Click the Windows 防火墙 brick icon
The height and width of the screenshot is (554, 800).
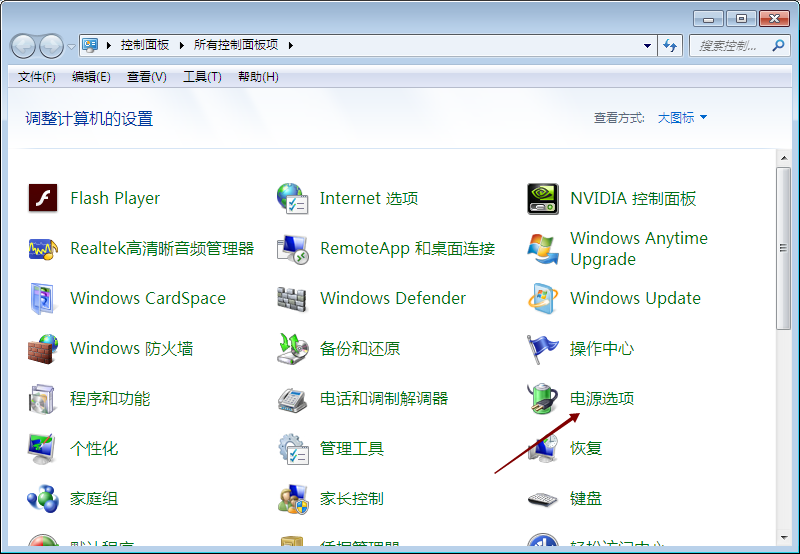43,349
